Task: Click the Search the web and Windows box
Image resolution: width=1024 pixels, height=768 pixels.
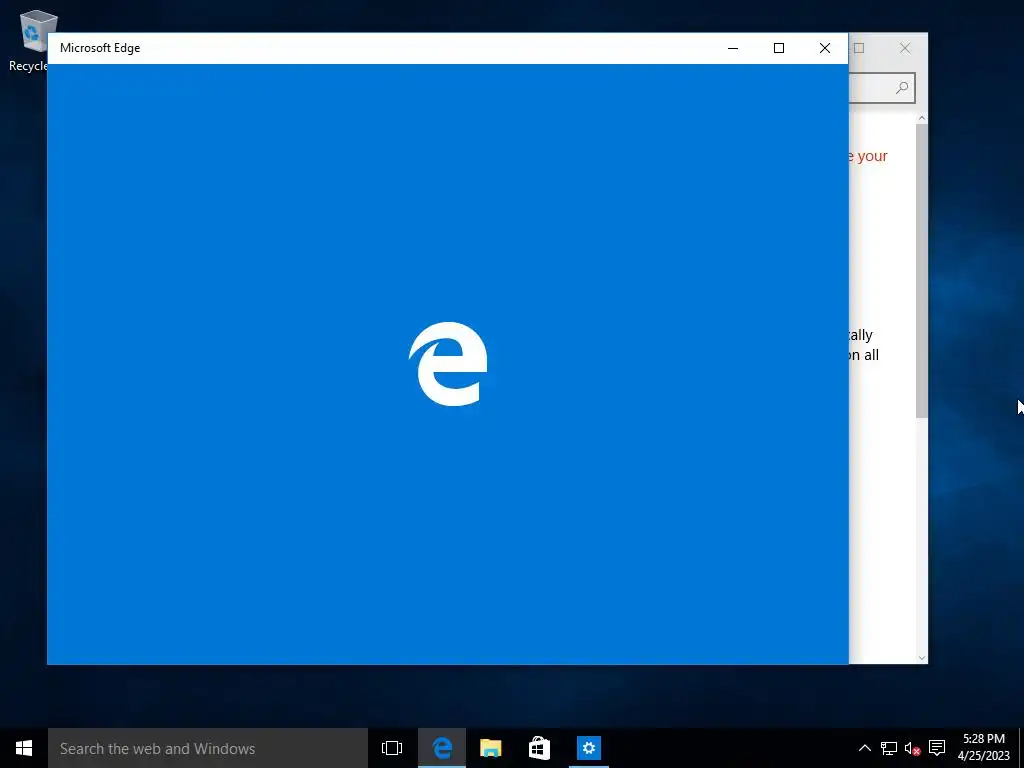Action: pyautogui.click(x=208, y=748)
